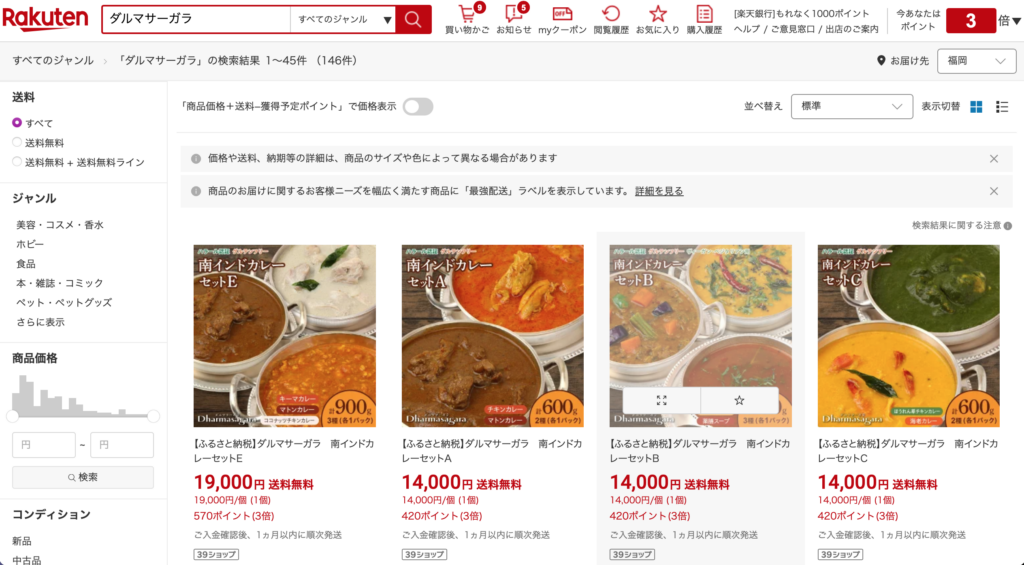The height and width of the screenshot is (565, 1024).
Task: Click the red search magnifier button
Action: [x=413, y=19]
